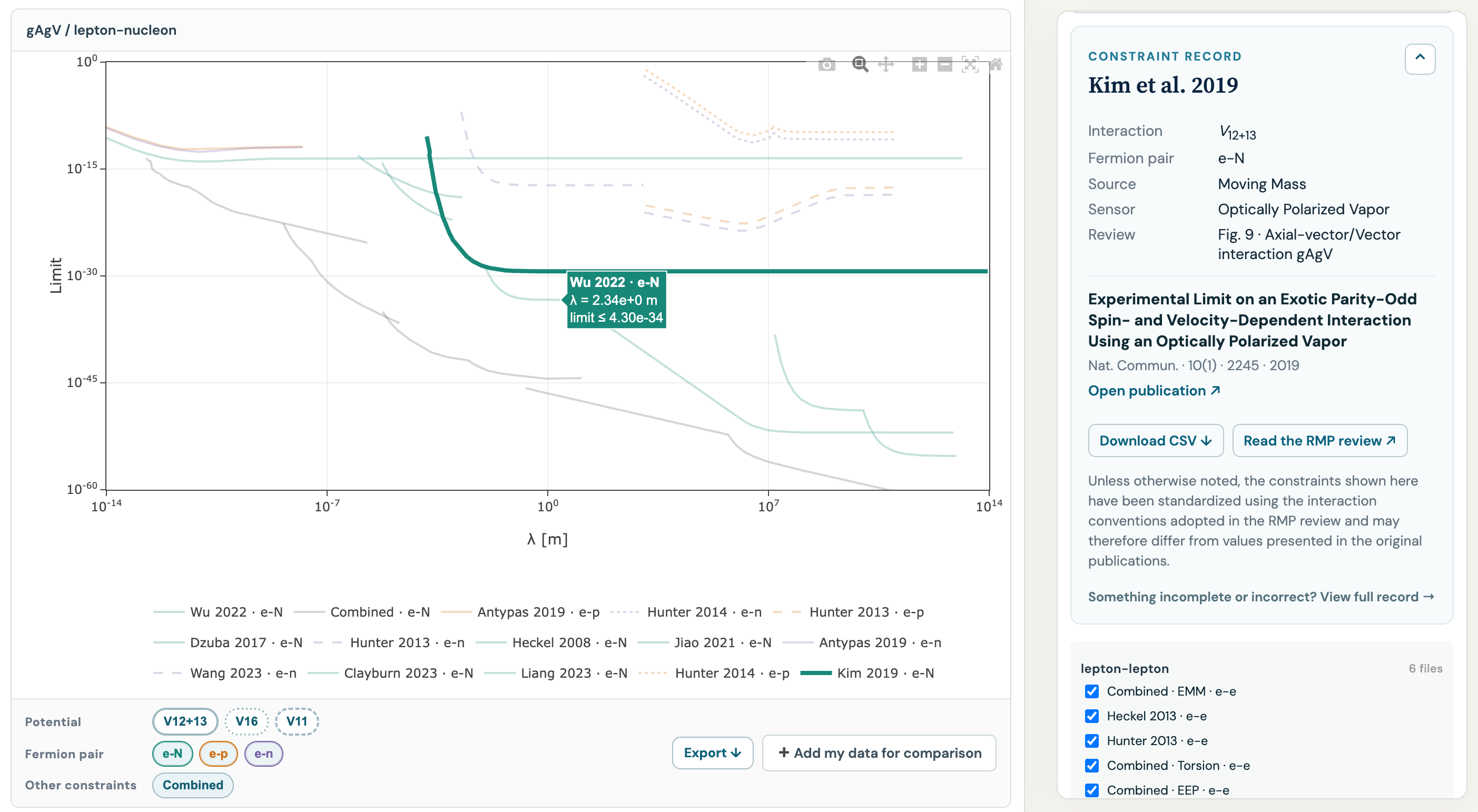The width and height of the screenshot is (1478, 812).
Task: Open publication link
Action: click(1154, 391)
